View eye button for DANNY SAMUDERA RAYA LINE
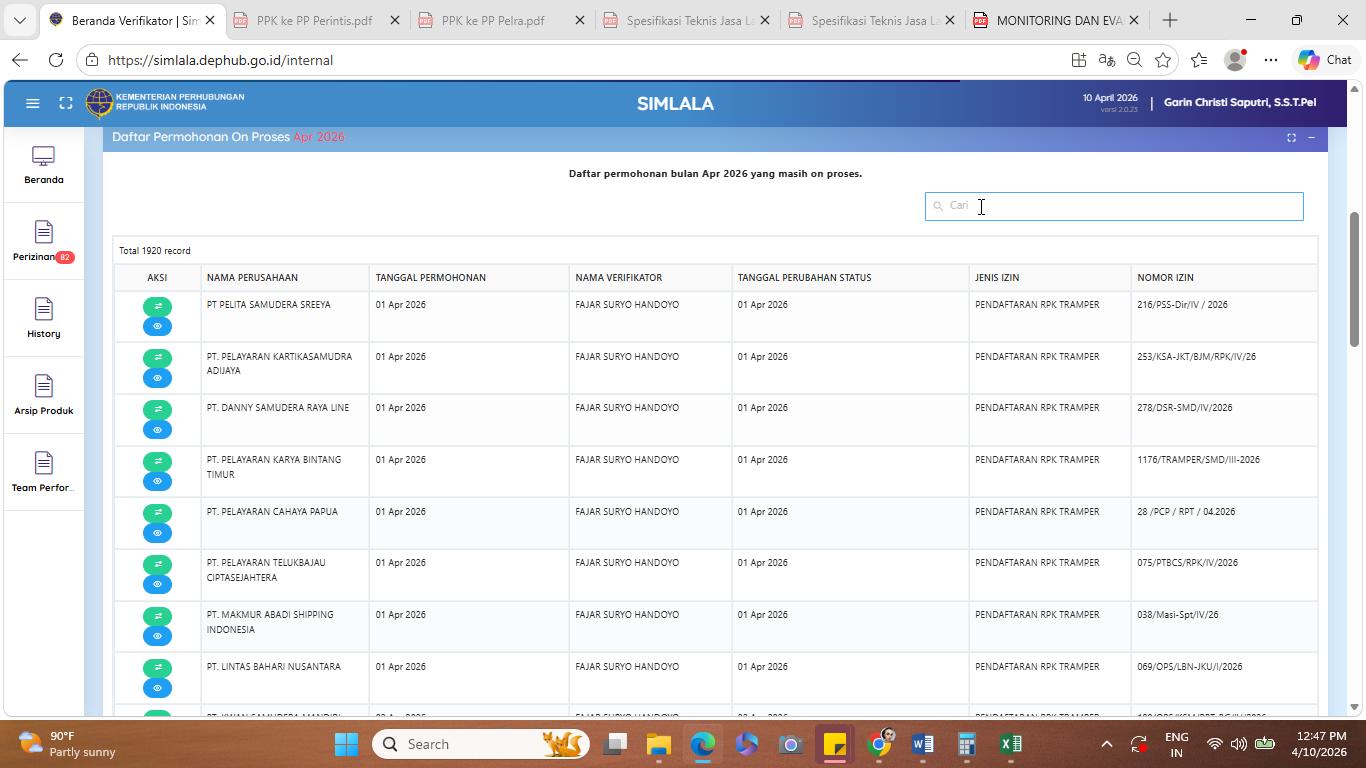Image resolution: width=1366 pixels, height=768 pixels. pyautogui.click(x=157, y=430)
